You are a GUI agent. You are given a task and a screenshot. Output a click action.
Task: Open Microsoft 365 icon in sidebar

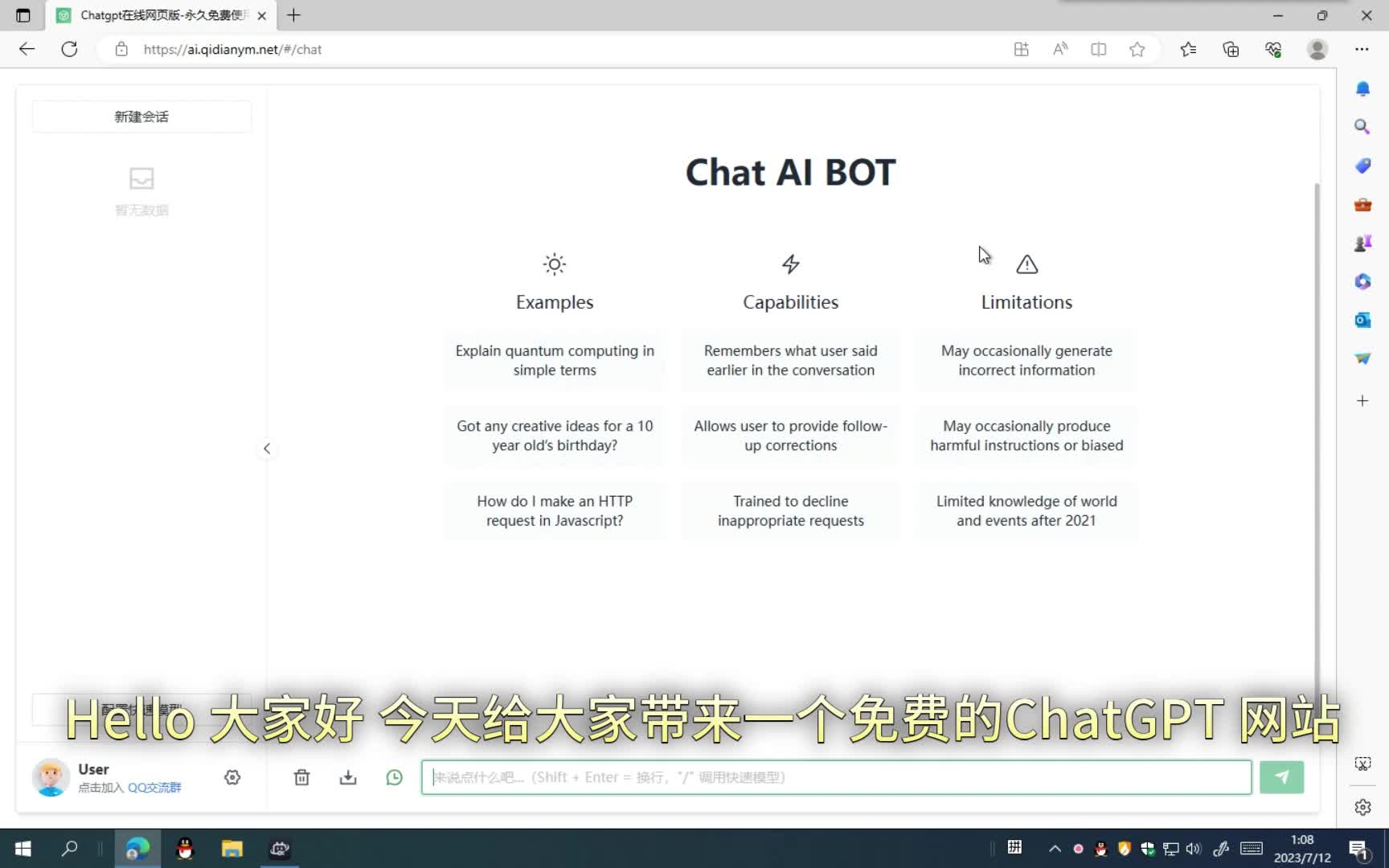[x=1362, y=281]
